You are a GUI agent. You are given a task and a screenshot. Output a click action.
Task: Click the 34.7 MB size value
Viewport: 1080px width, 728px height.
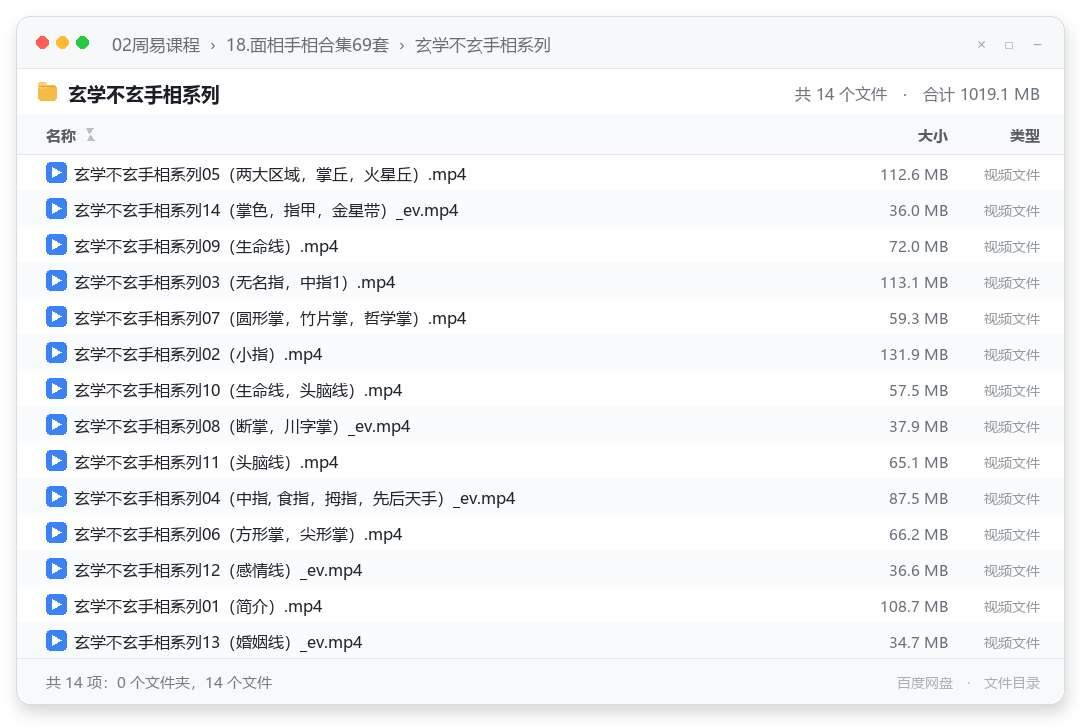[918, 642]
